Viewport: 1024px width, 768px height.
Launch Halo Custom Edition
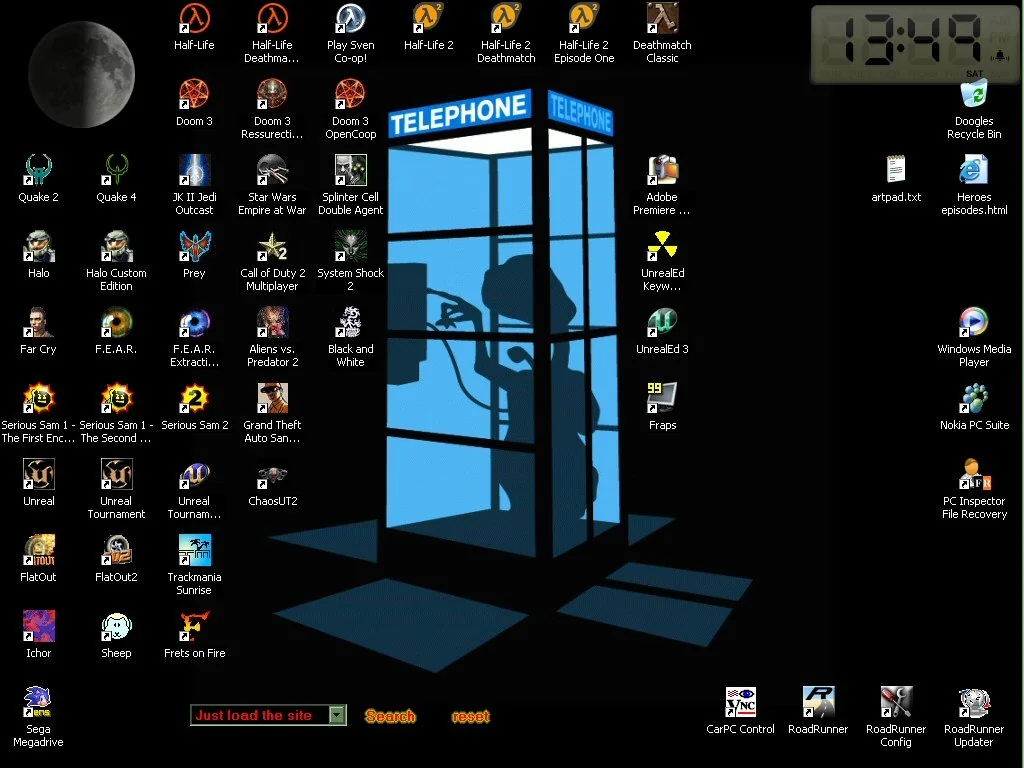click(x=116, y=247)
